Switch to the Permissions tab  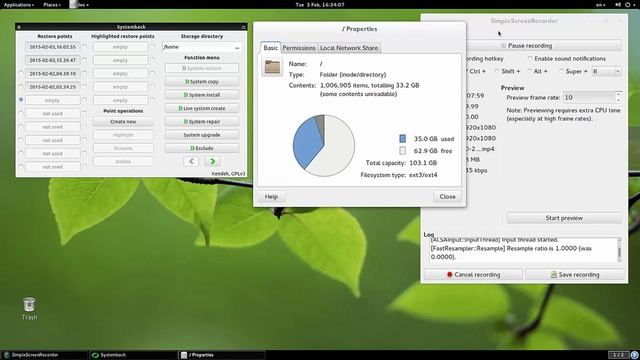(x=299, y=48)
